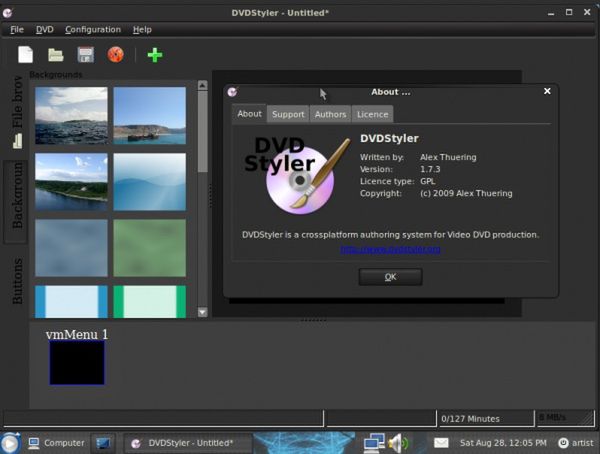This screenshot has width=600, height=454.
Task: Click the GPL licence type value
Action: [x=427, y=181]
